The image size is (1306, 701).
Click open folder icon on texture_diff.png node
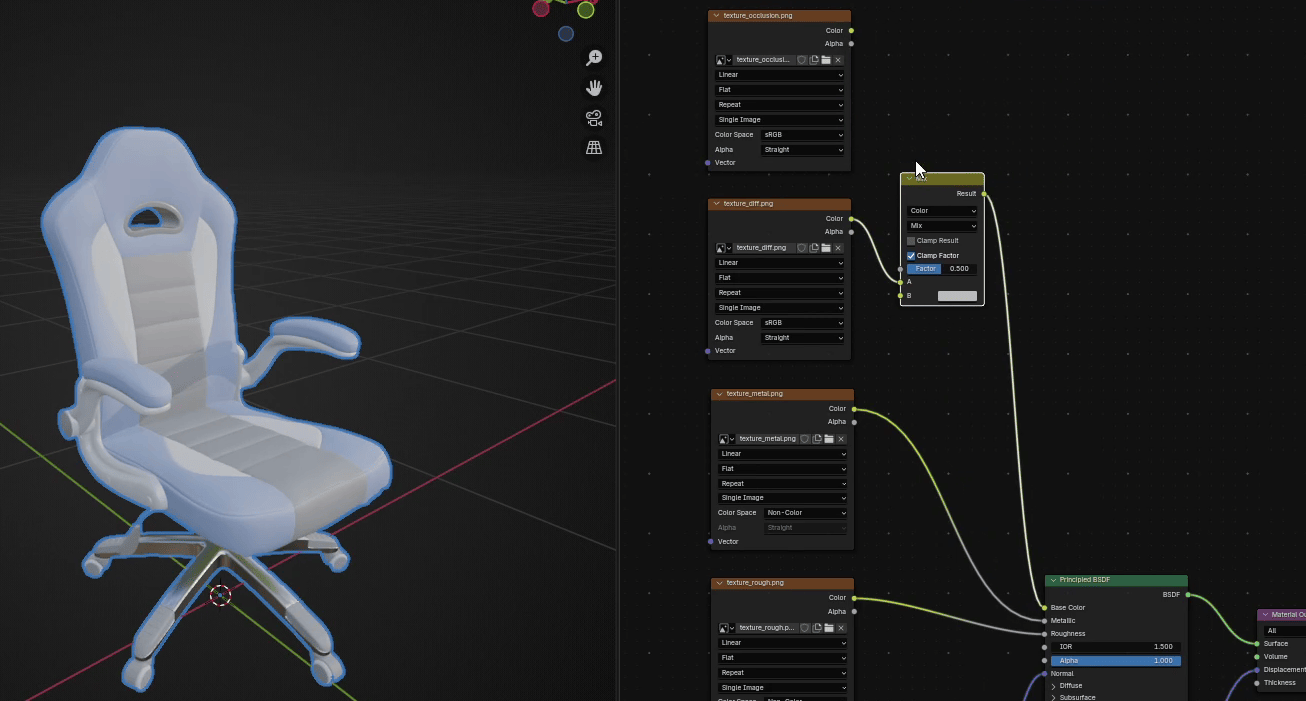pyautogui.click(x=826, y=248)
